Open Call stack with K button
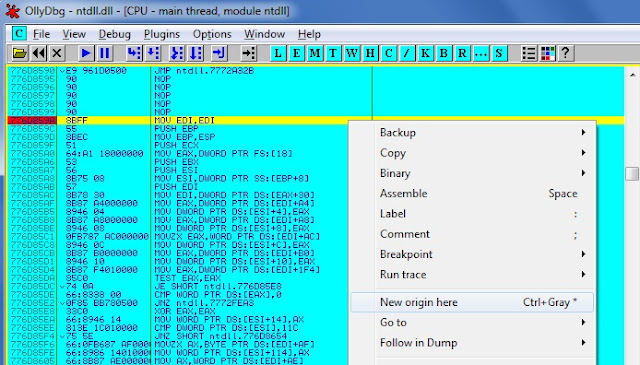Image resolution: width=640 pixels, height=365 pixels. pyautogui.click(x=425, y=53)
